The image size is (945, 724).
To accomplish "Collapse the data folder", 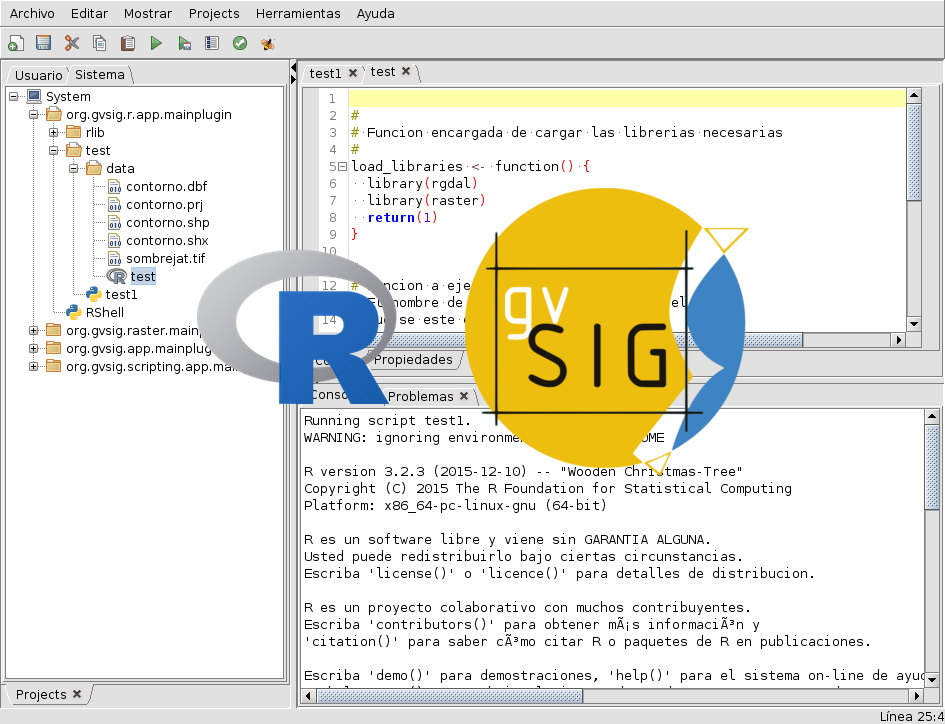I will [x=74, y=168].
